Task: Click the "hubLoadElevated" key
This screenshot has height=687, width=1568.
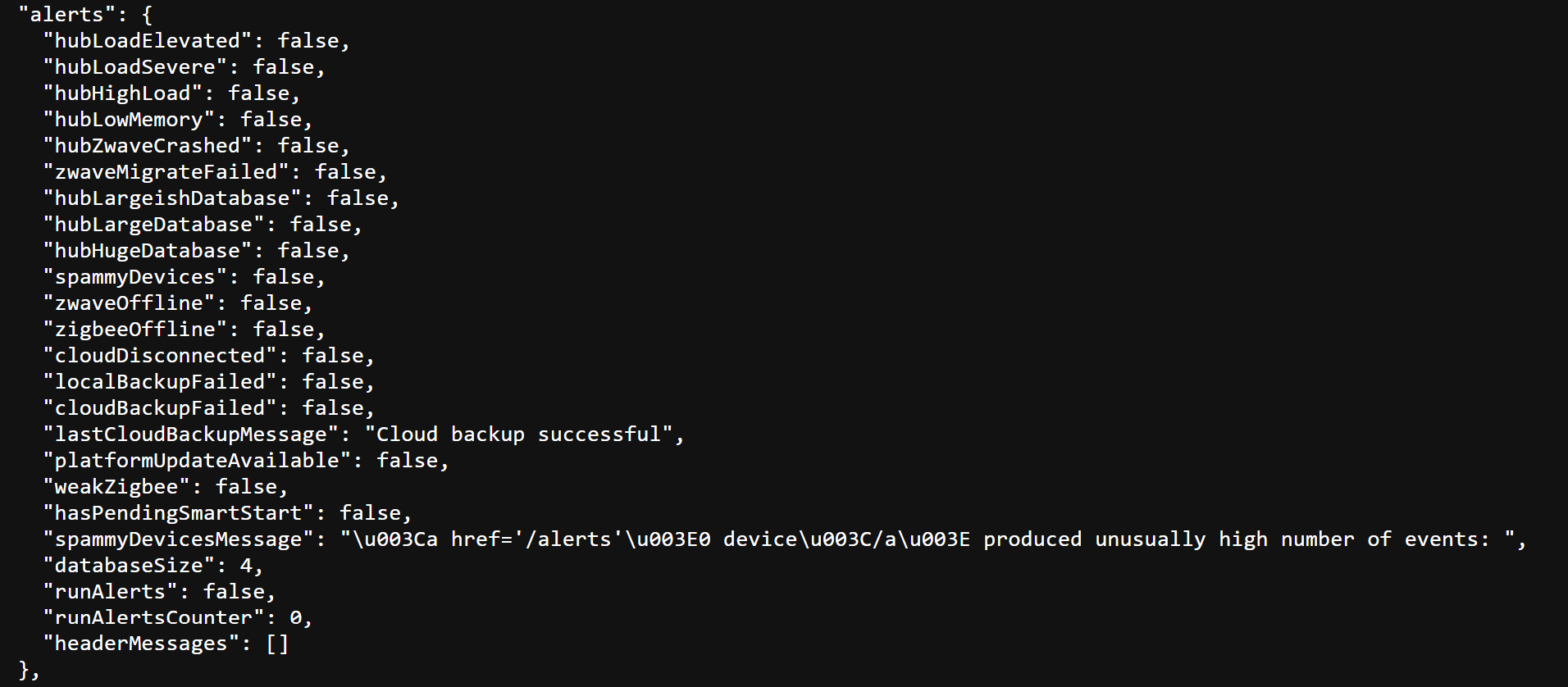Action: [147, 41]
